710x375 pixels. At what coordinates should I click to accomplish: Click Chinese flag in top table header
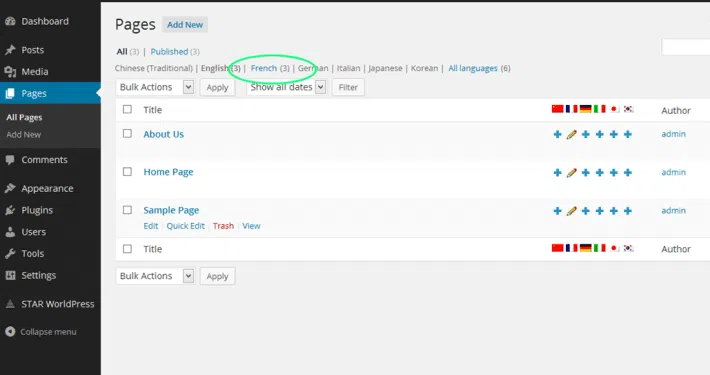click(x=557, y=109)
